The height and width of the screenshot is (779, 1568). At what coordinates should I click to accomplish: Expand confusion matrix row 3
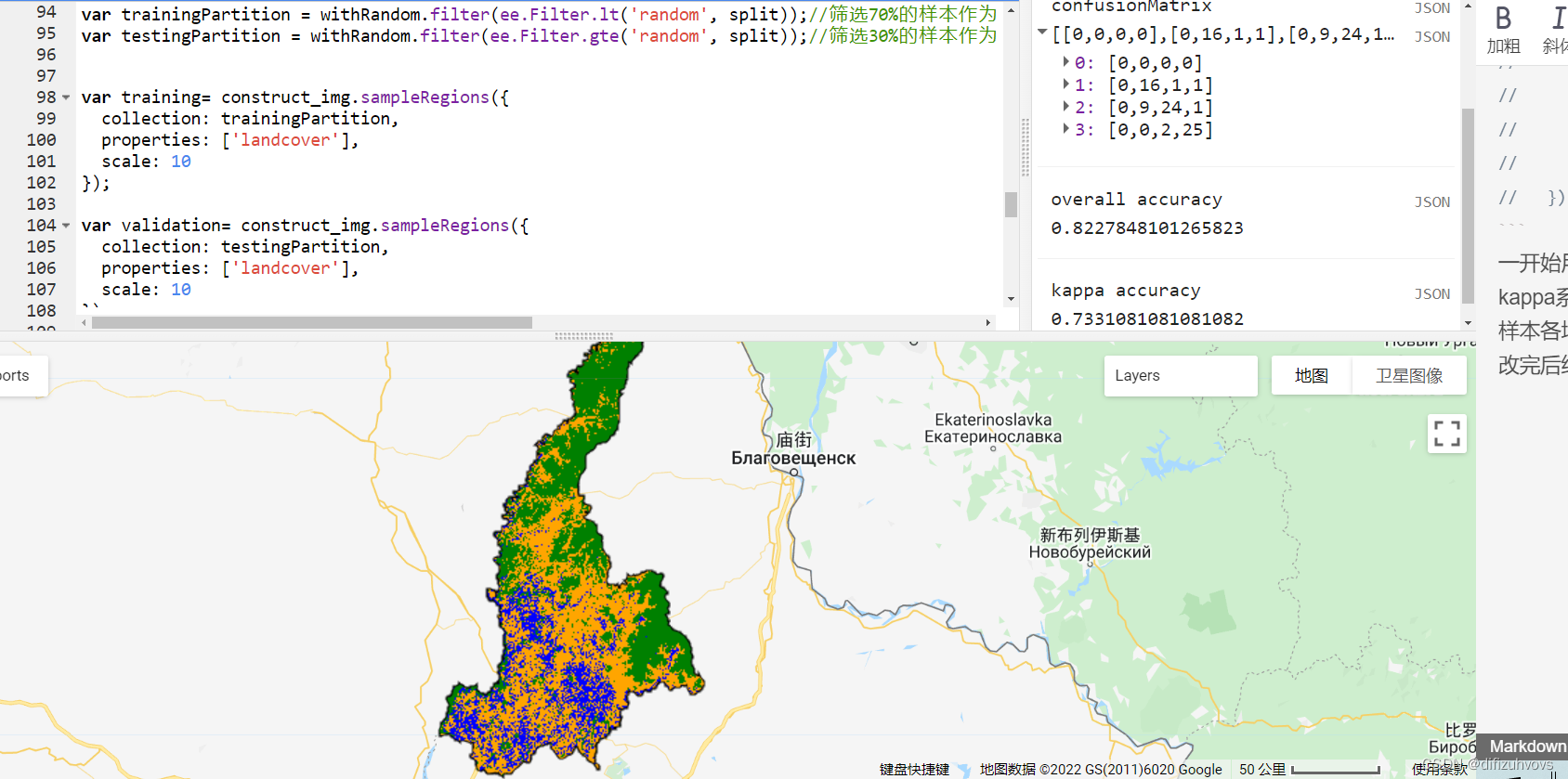[x=1065, y=128]
